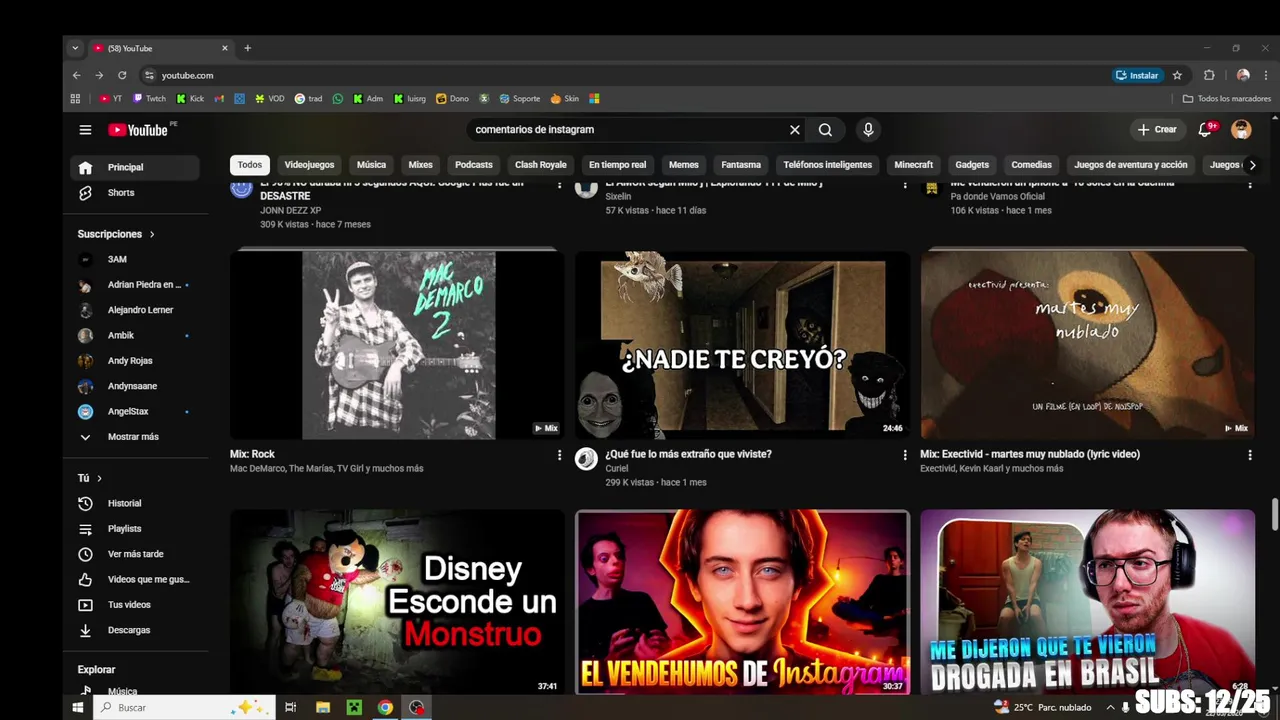The width and height of the screenshot is (1280, 720).
Task: Open options for ¿Qué fue lo más extraño video
Action: click(x=905, y=455)
